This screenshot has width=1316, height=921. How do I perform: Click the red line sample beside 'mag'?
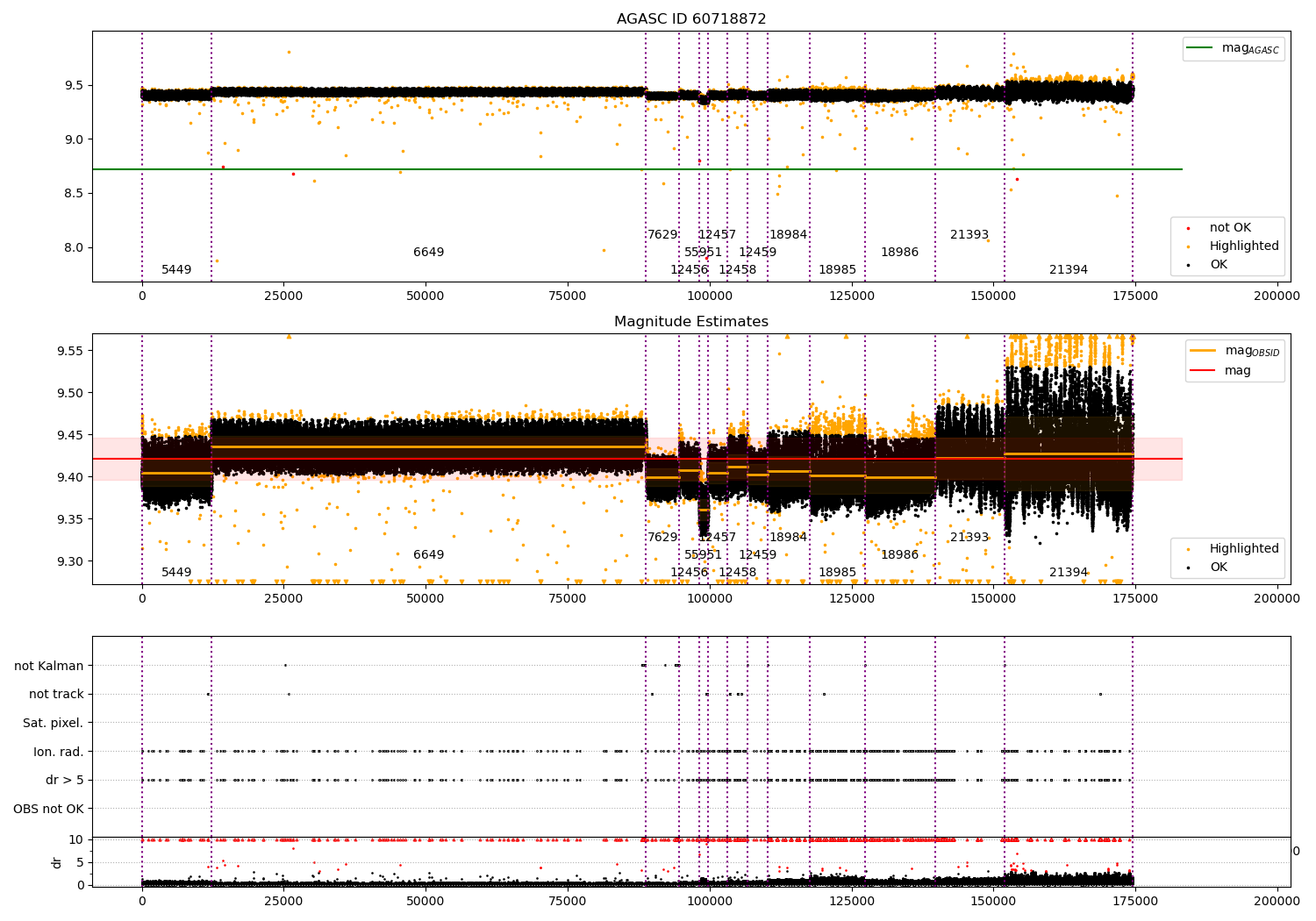click(x=1202, y=370)
